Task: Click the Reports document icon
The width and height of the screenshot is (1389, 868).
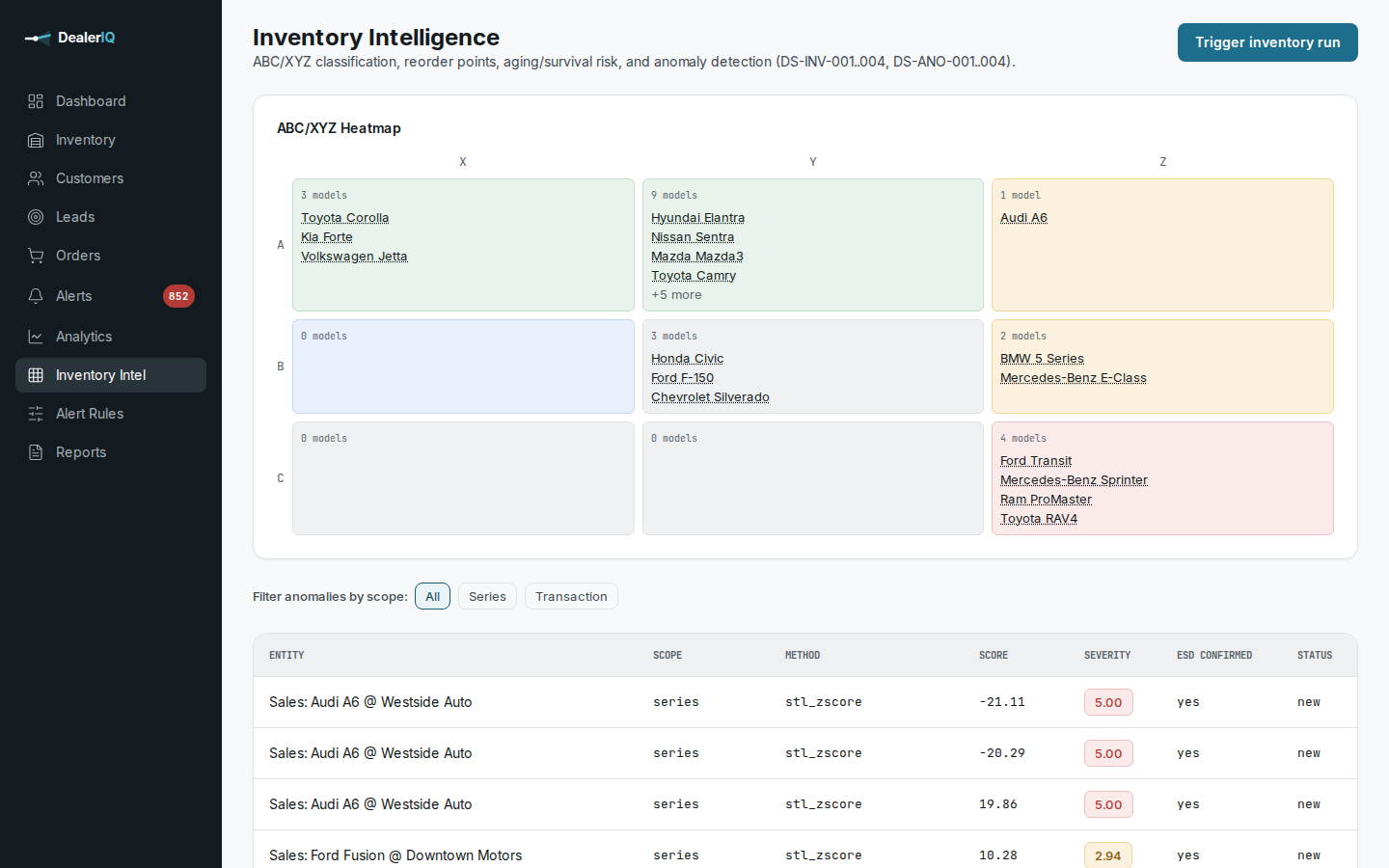Action: click(36, 452)
